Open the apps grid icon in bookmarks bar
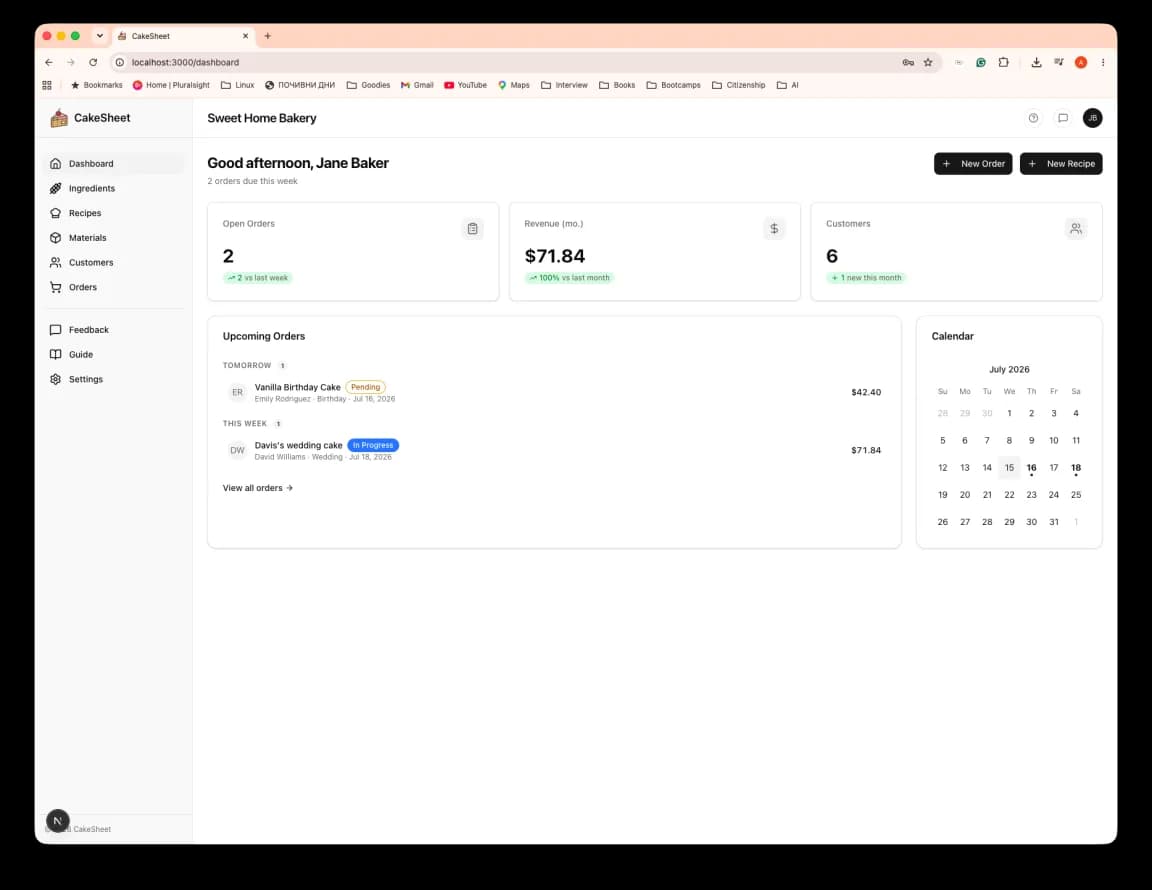1152x890 pixels. [x=47, y=85]
